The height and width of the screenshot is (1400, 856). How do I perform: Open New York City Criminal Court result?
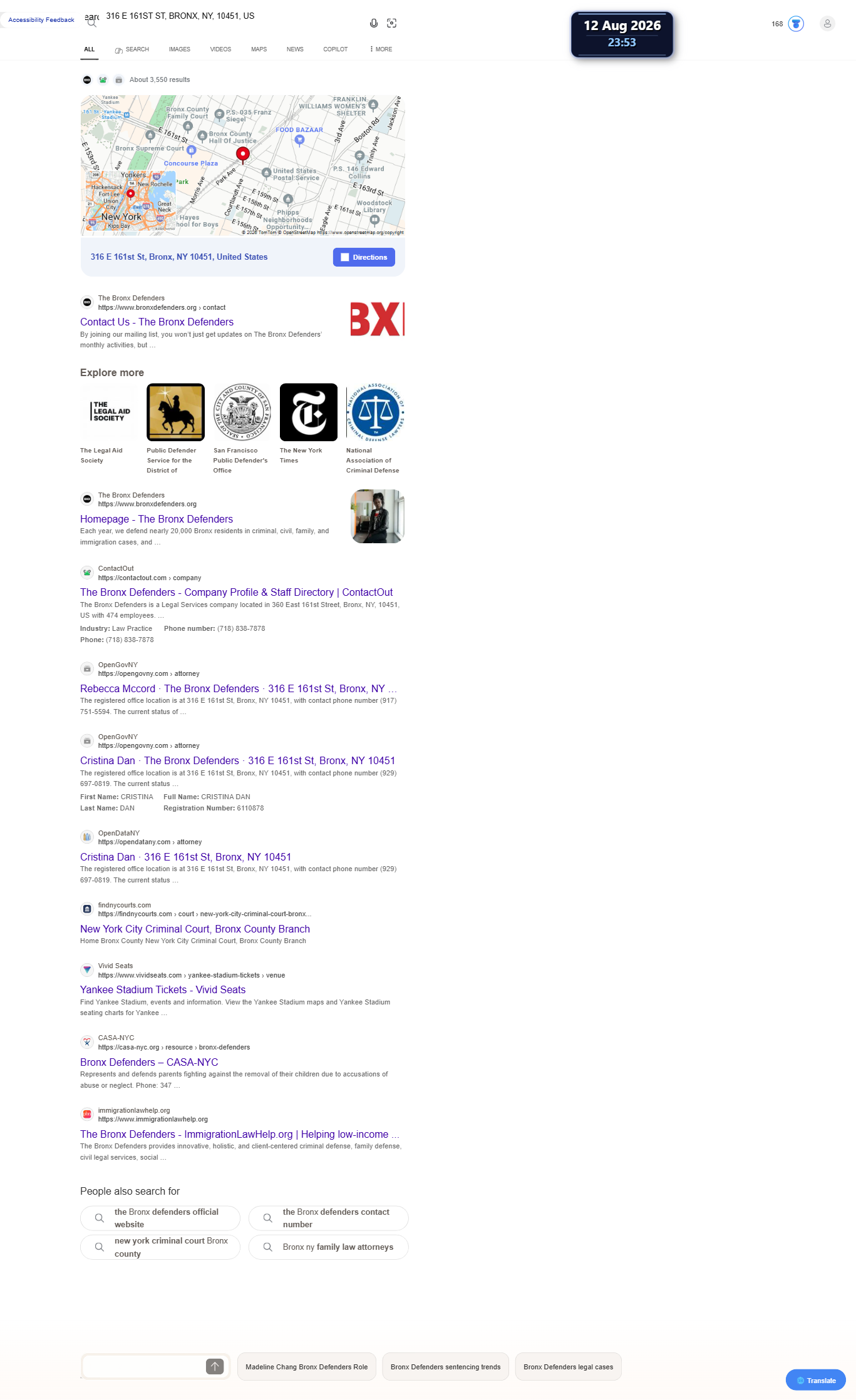[x=195, y=929]
